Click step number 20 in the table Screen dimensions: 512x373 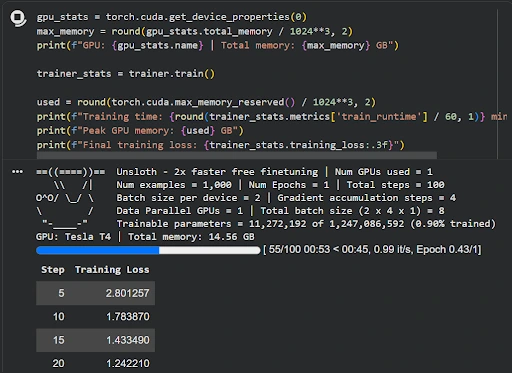tap(59, 363)
